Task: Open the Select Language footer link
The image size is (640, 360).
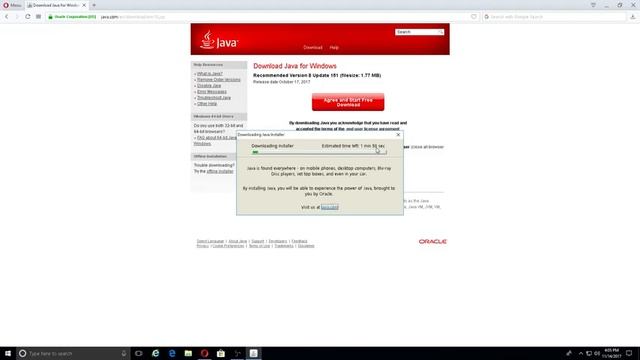Action: (210, 241)
